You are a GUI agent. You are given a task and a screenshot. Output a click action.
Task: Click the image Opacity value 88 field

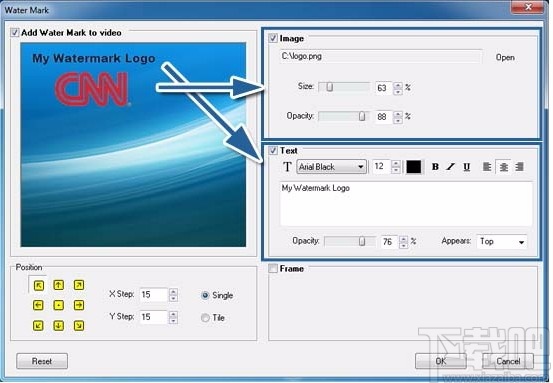point(384,117)
